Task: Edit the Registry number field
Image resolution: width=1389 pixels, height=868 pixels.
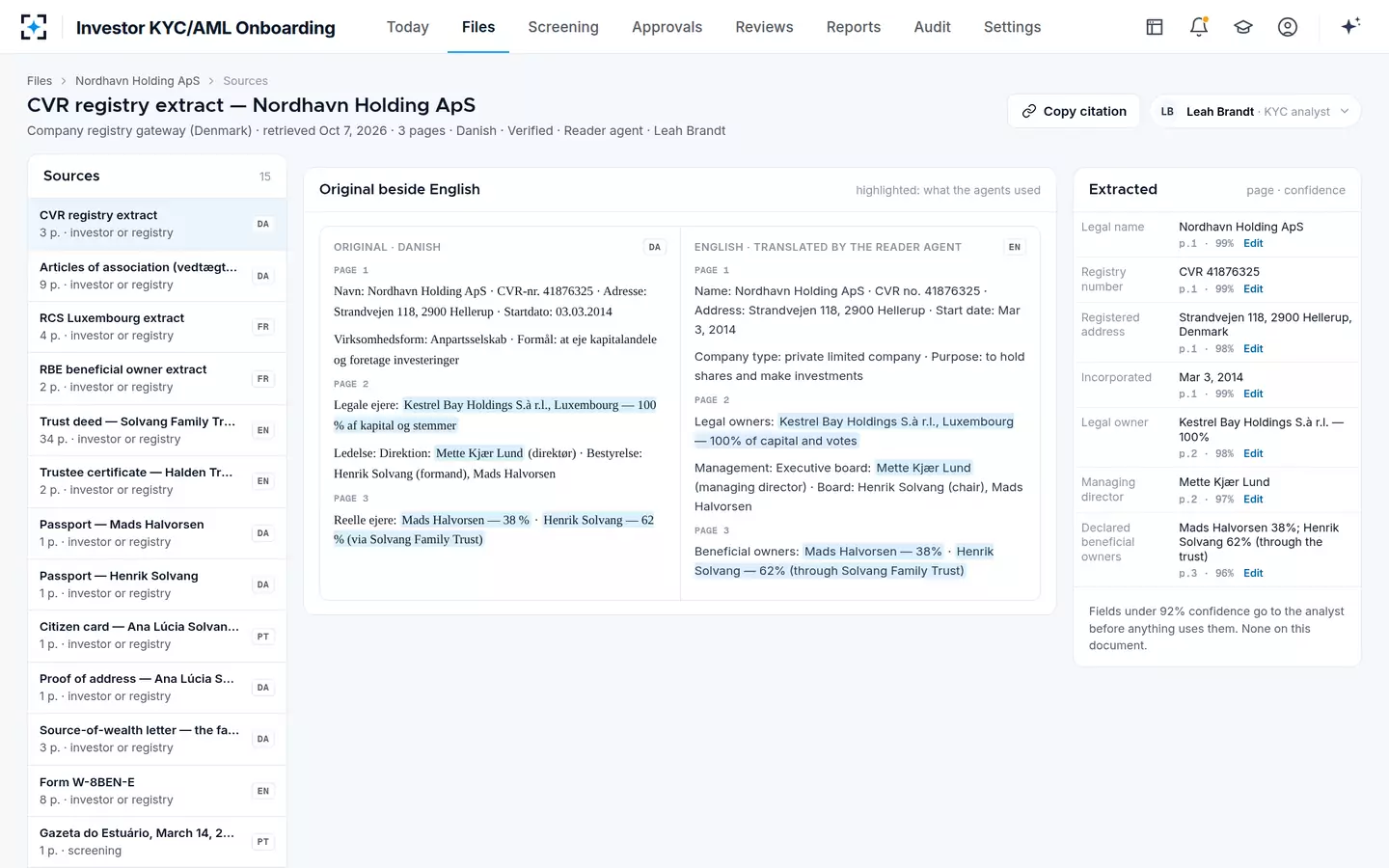Action: click(1253, 289)
